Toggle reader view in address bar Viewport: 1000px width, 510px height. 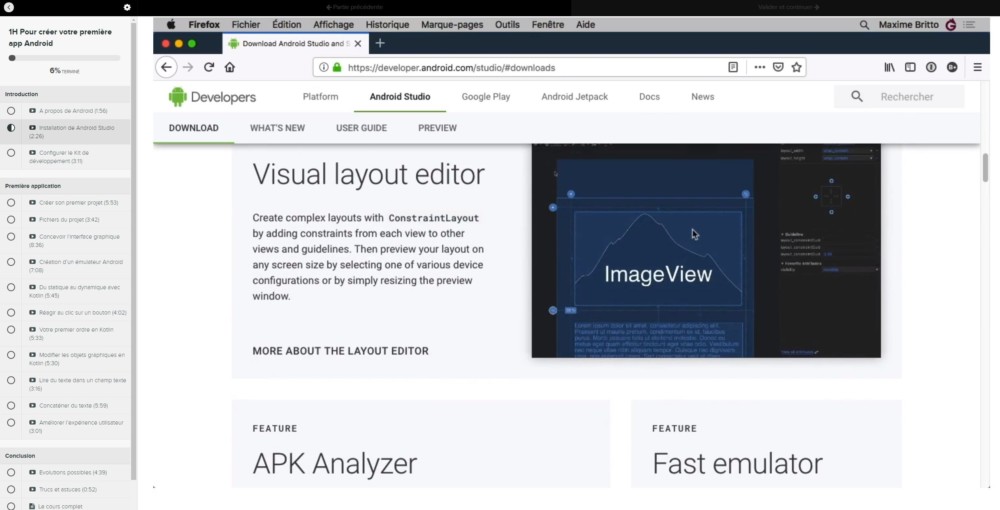tap(733, 67)
